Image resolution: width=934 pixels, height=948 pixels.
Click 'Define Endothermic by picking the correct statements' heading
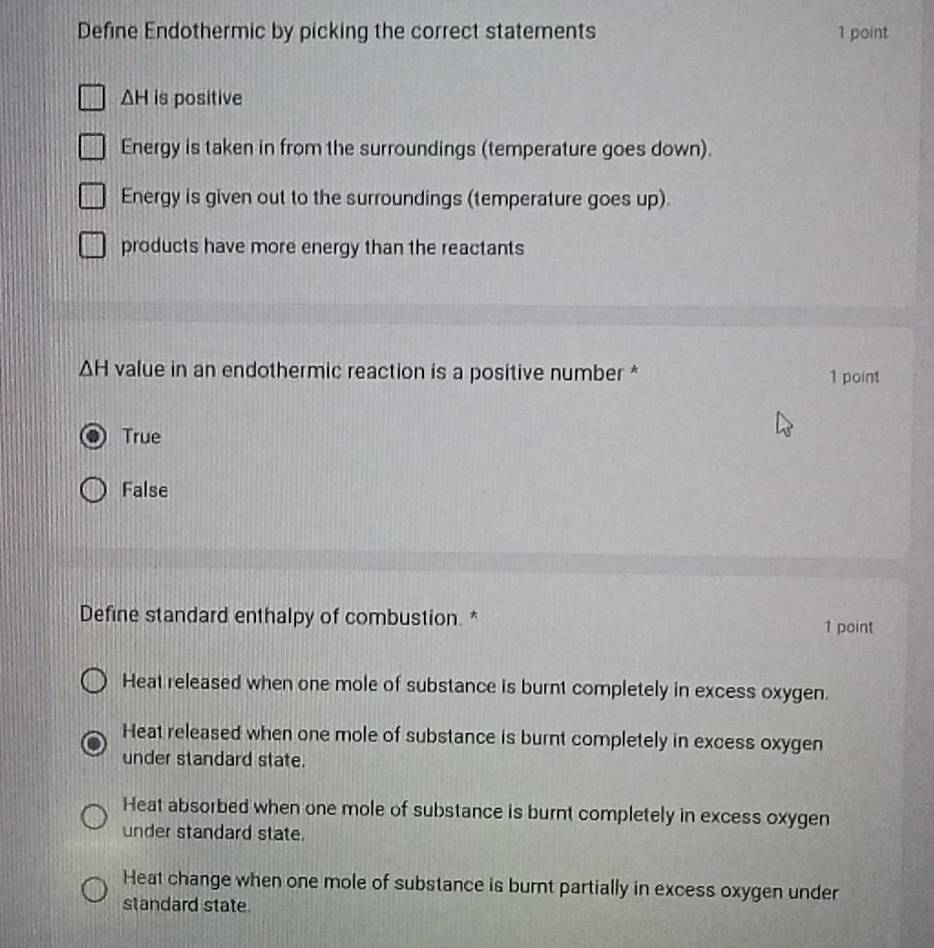[x=337, y=31]
